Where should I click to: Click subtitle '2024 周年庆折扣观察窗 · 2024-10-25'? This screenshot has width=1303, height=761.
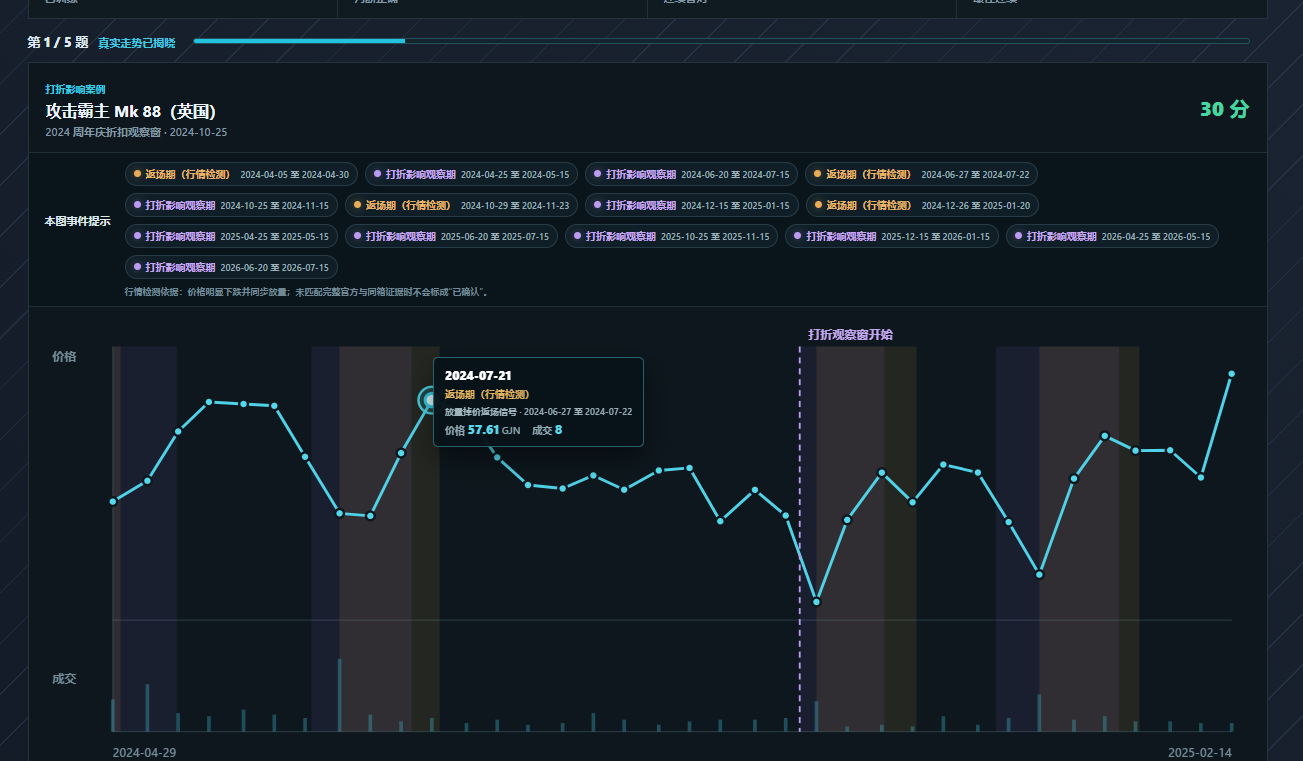pyautogui.click(x=136, y=132)
